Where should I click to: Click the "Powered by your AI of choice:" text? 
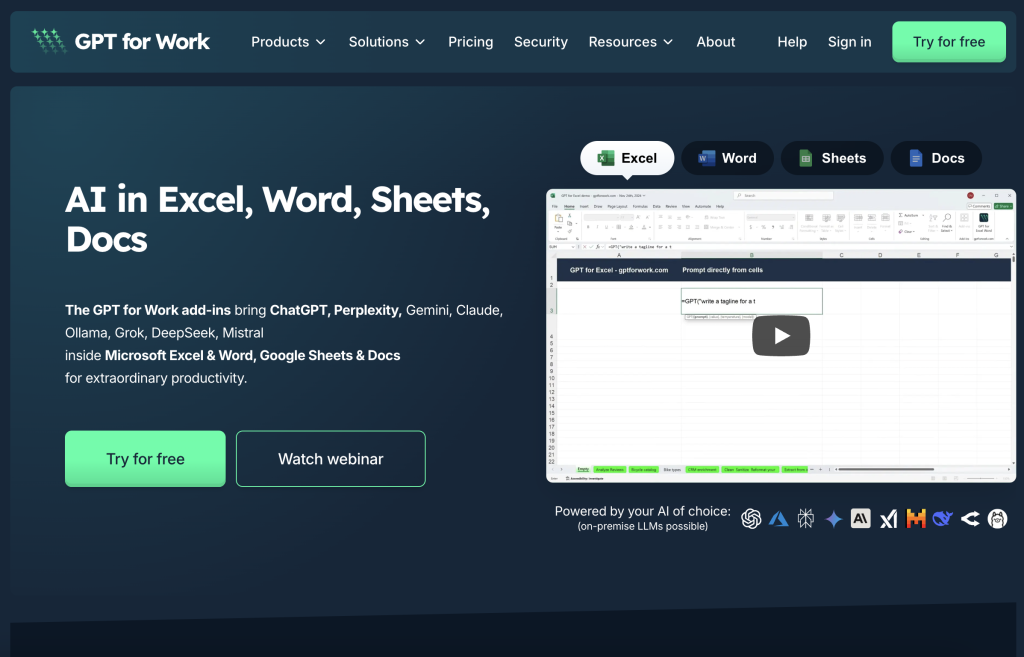643,511
